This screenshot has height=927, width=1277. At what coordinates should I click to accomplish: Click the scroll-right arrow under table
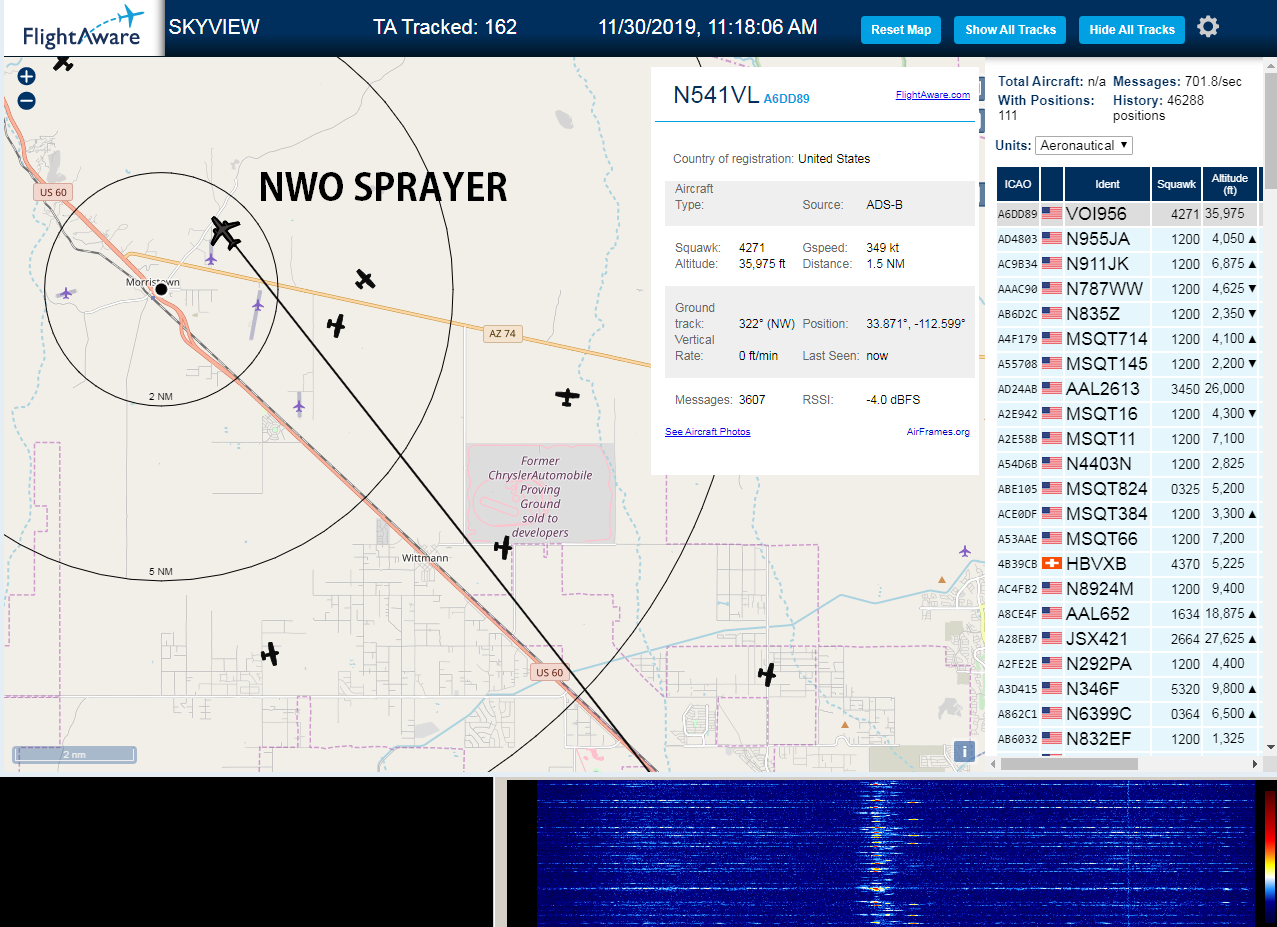[1255, 764]
